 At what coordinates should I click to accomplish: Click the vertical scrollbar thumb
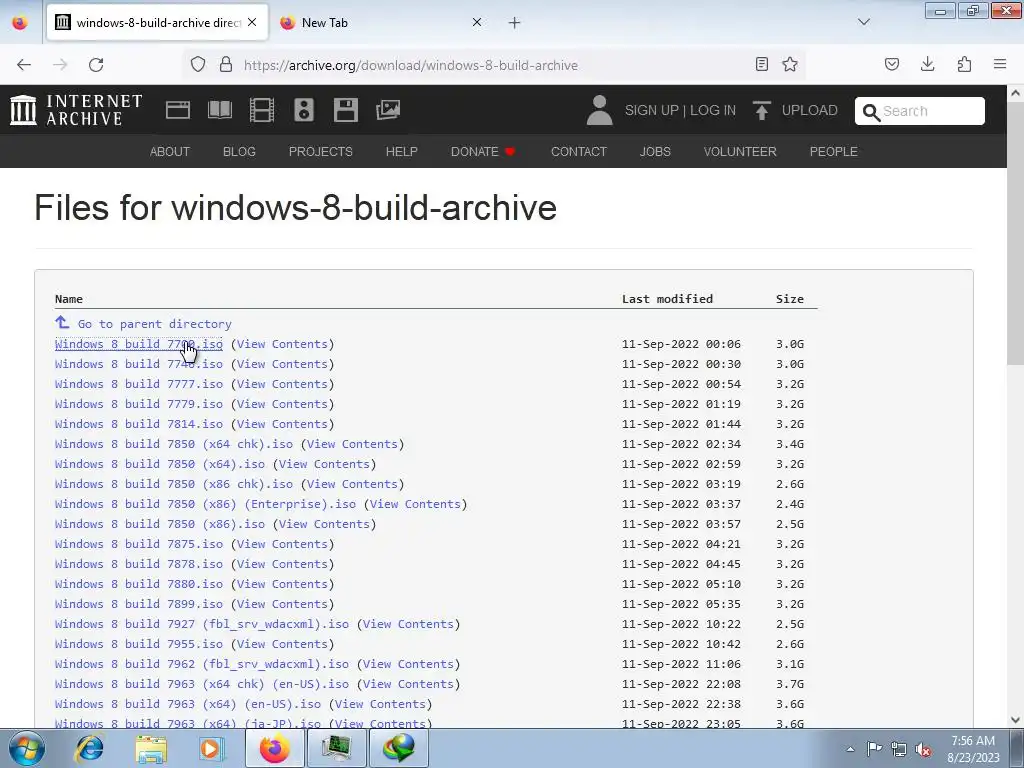pos(1016,234)
